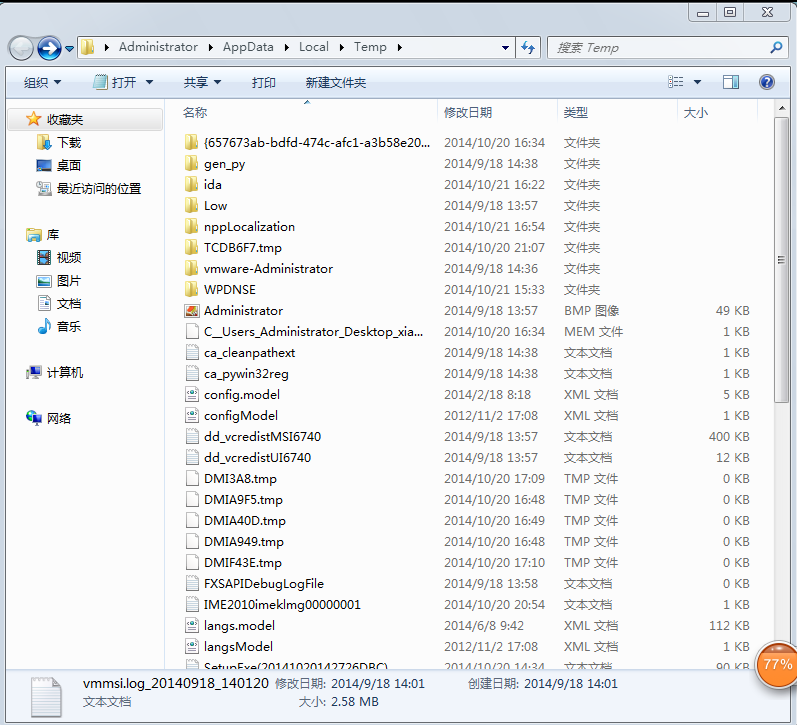
Task: Click the 打开 toolbar button
Action: click(116, 82)
